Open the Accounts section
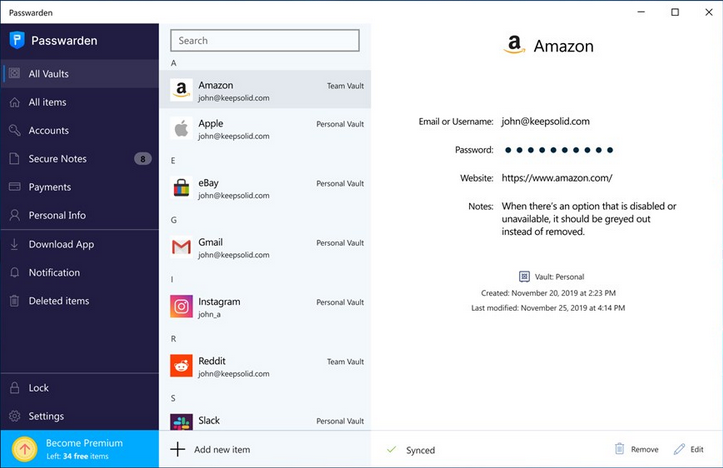The height and width of the screenshot is (468, 723). [x=80, y=130]
